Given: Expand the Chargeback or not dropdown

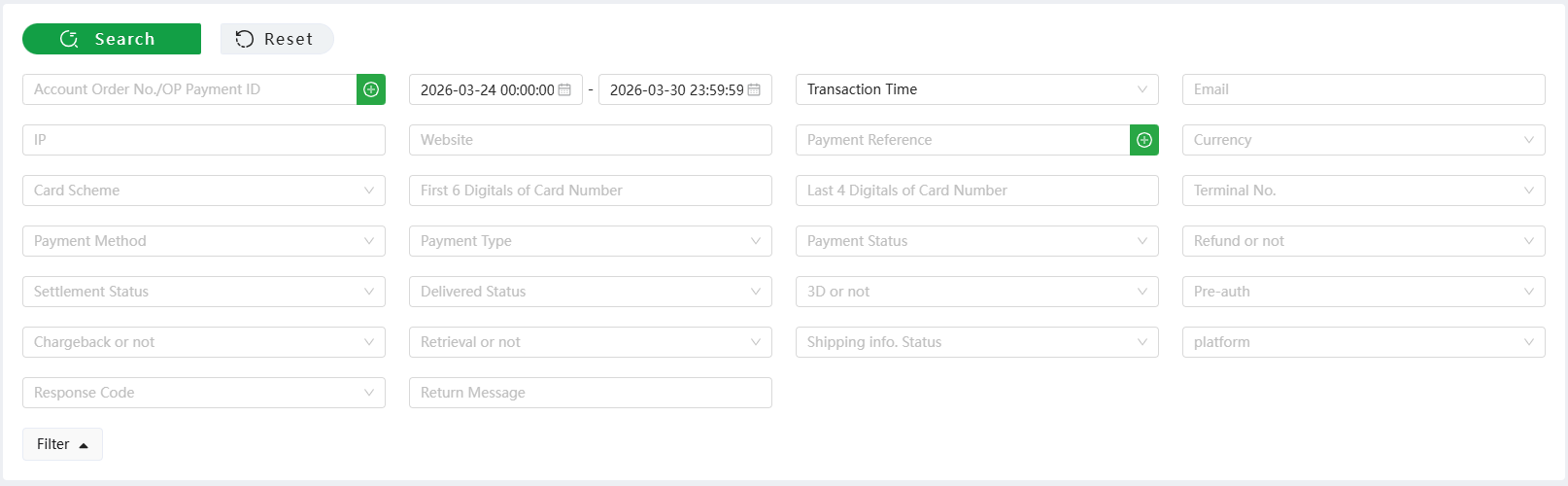Looking at the screenshot, I should point(204,342).
